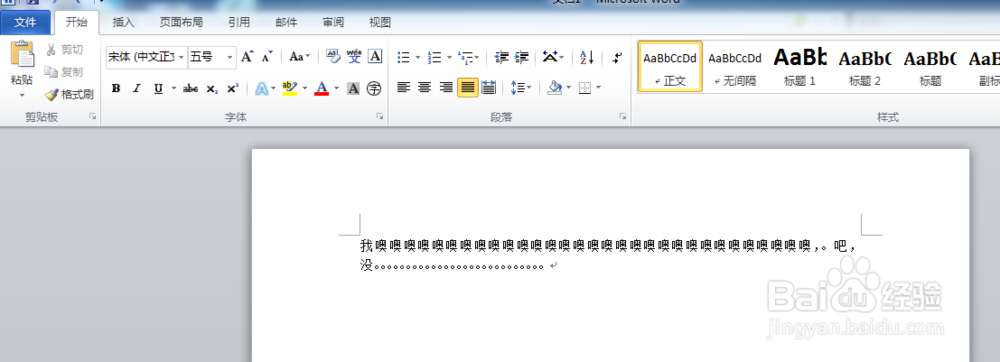Open the Font dialog launcher
The image size is (1000, 362).
click(379, 117)
